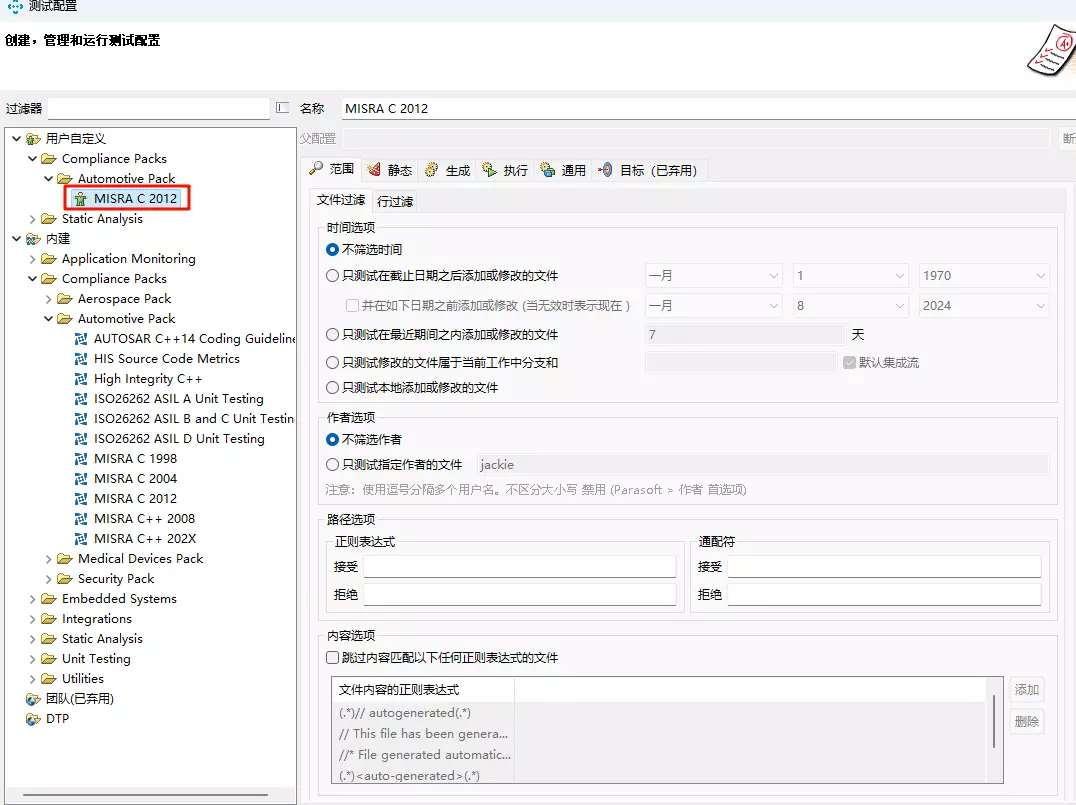The height and width of the screenshot is (805, 1076).
Task: Open the 行过滤 sub-tab
Action: pos(395,201)
